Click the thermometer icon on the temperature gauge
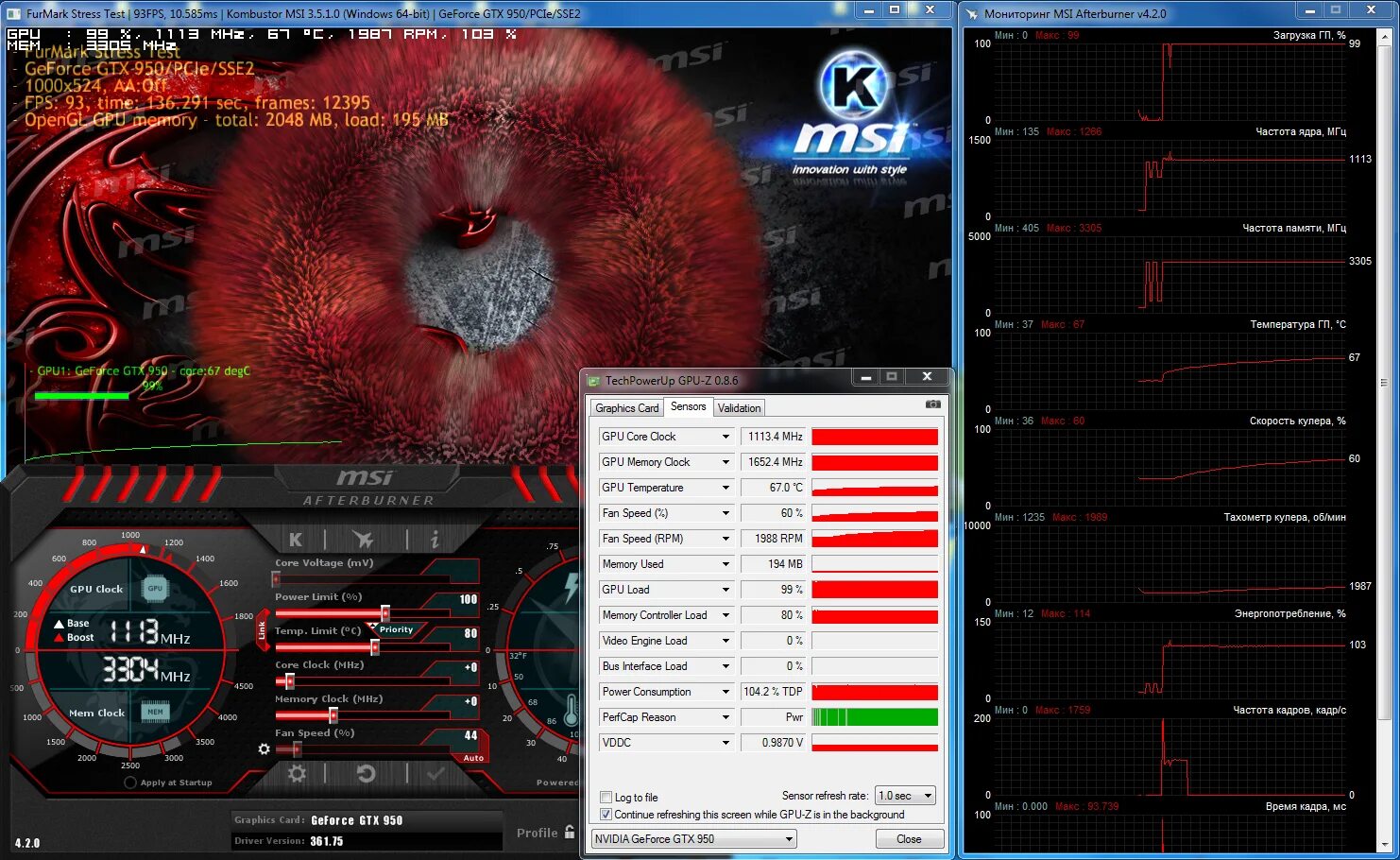This screenshot has width=1400, height=860. click(x=571, y=711)
